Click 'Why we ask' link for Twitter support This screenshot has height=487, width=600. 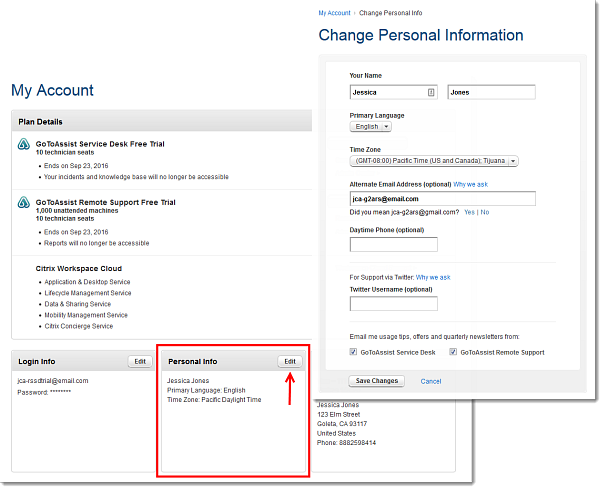coord(433,277)
